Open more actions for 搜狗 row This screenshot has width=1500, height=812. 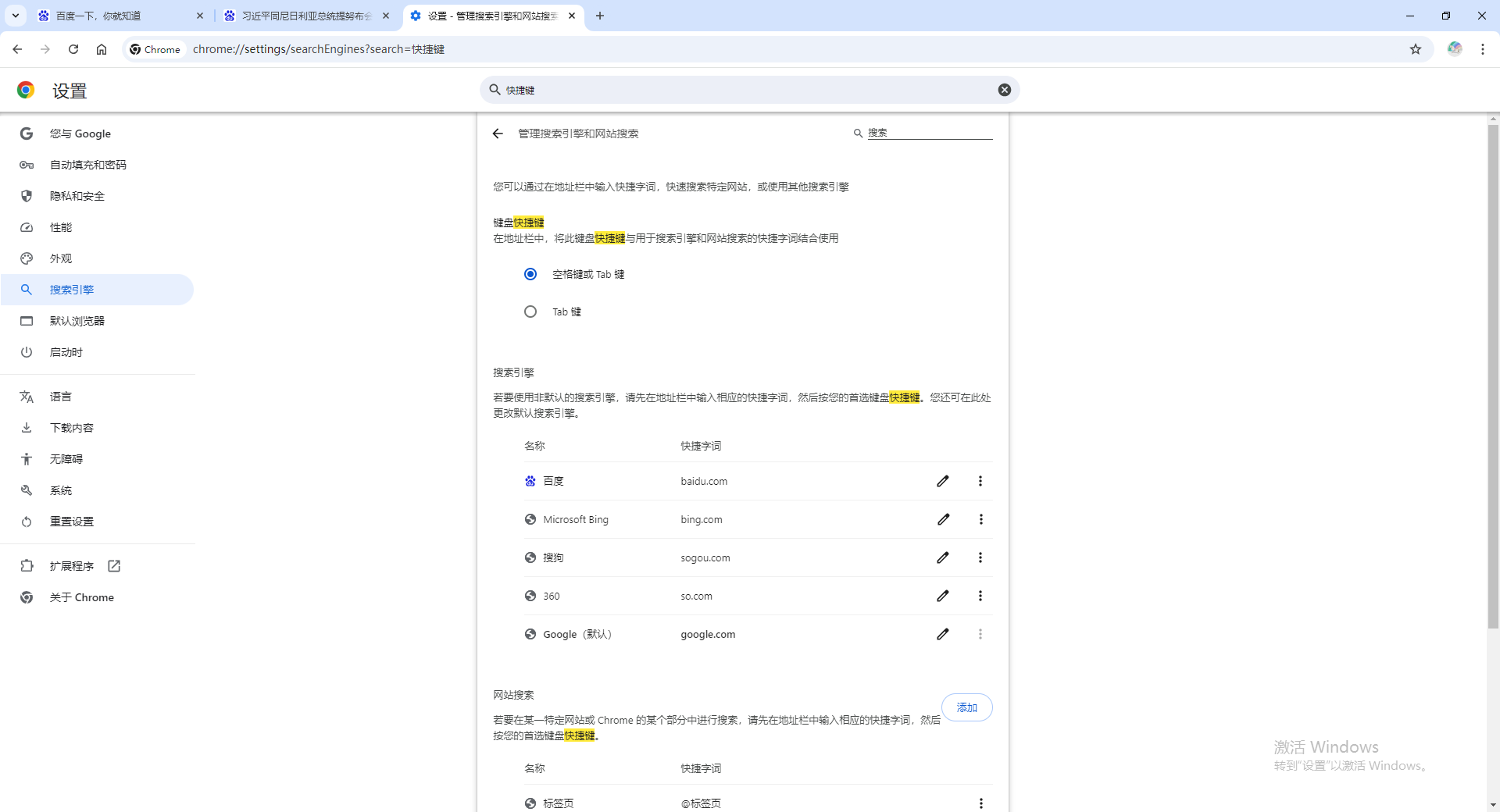pyautogui.click(x=980, y=557)
